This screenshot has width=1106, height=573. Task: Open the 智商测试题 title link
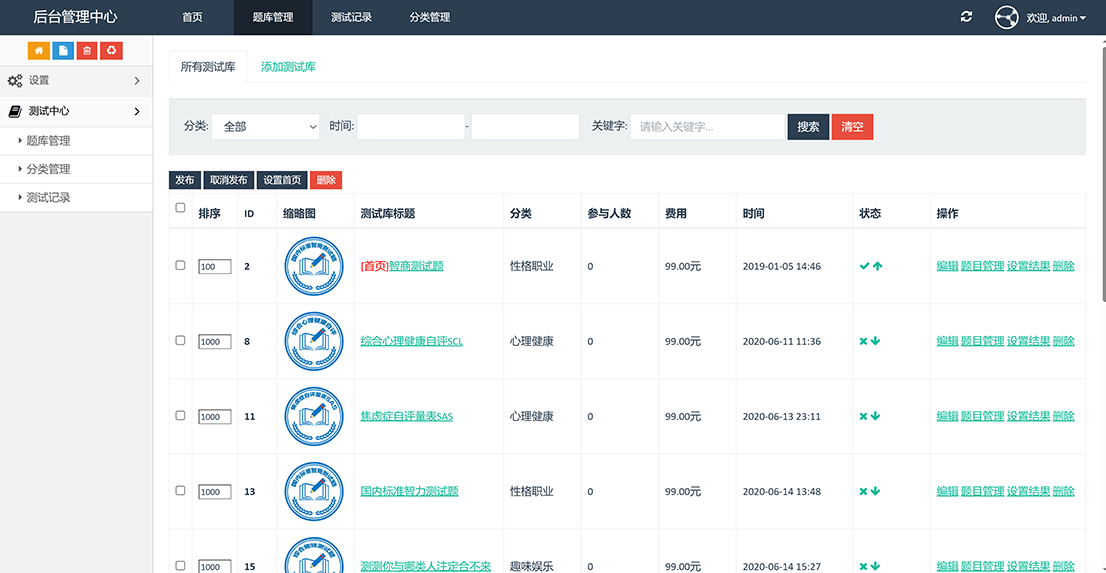416,266
